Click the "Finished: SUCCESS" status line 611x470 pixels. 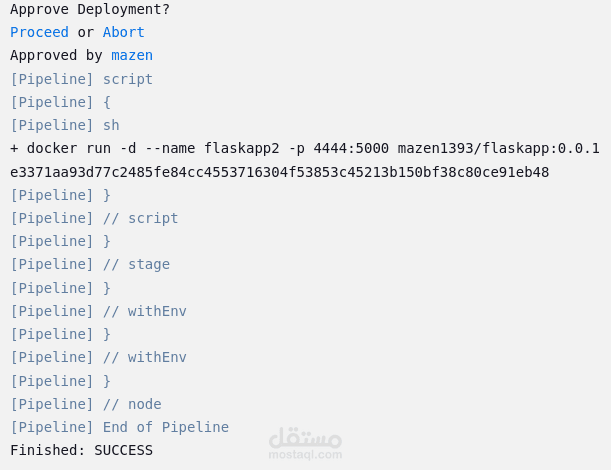pyautogui.click(x=81, y=451)
